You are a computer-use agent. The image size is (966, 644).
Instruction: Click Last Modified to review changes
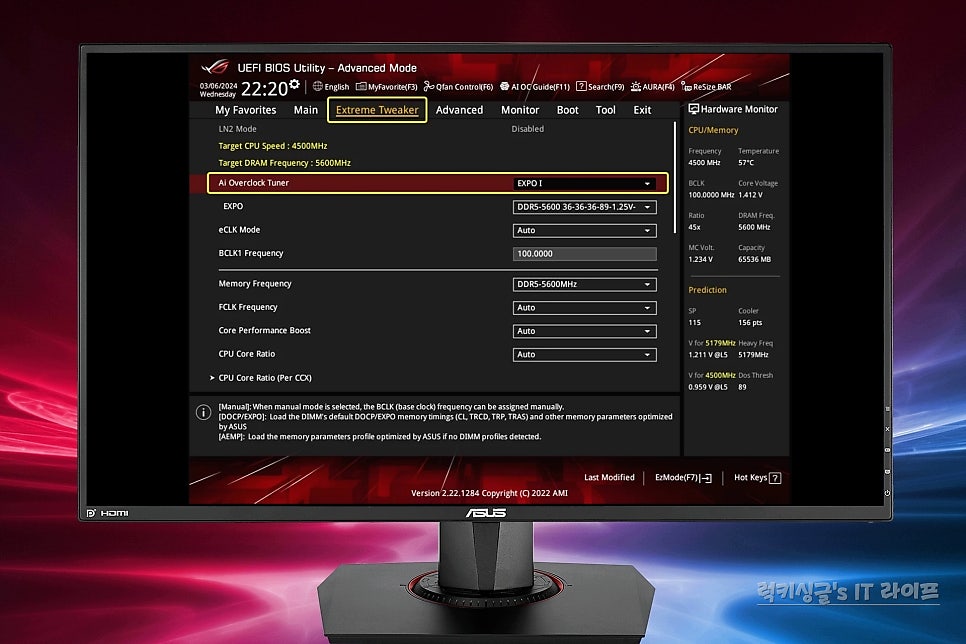tap(609, 477)
